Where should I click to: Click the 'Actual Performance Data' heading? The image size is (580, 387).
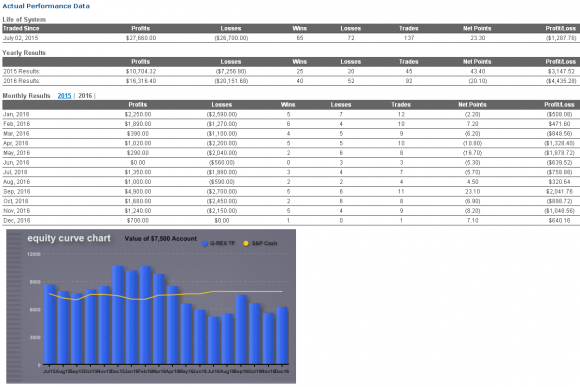[46, 6]
